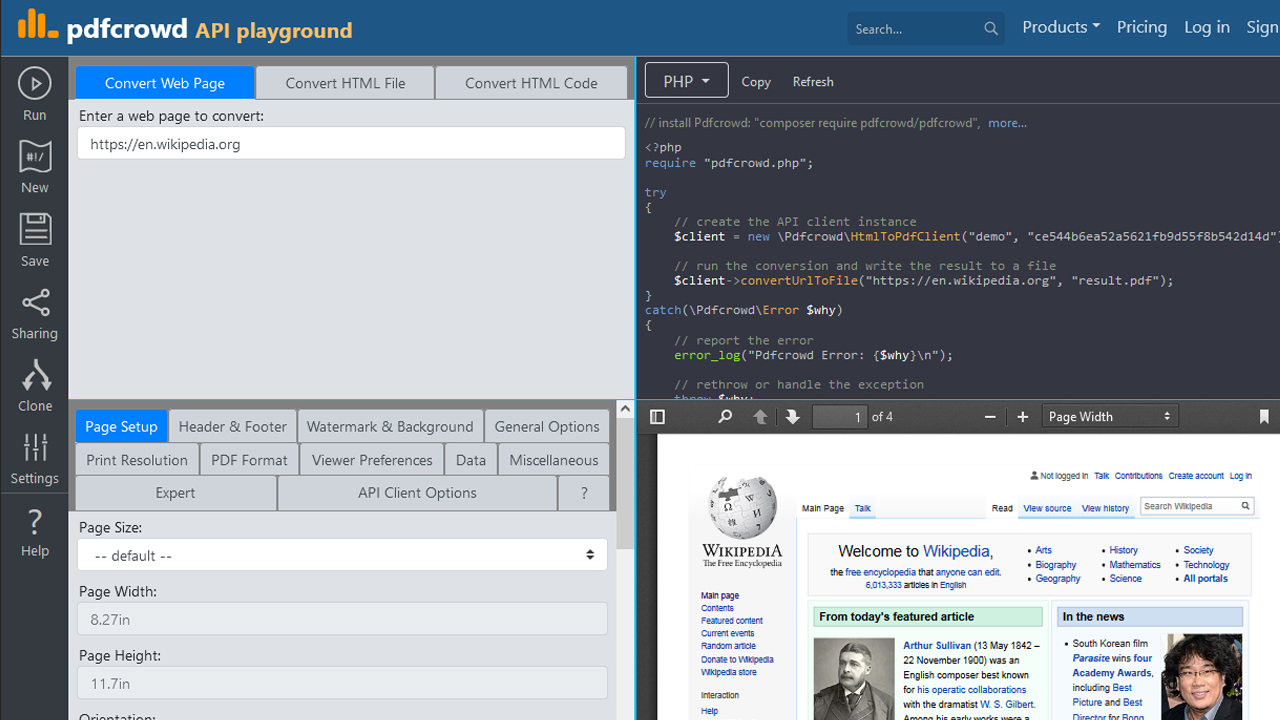Click the Search Wikipedia box in preview
The width and height of the screenshot is (1280, 720).
[1197, 506]
